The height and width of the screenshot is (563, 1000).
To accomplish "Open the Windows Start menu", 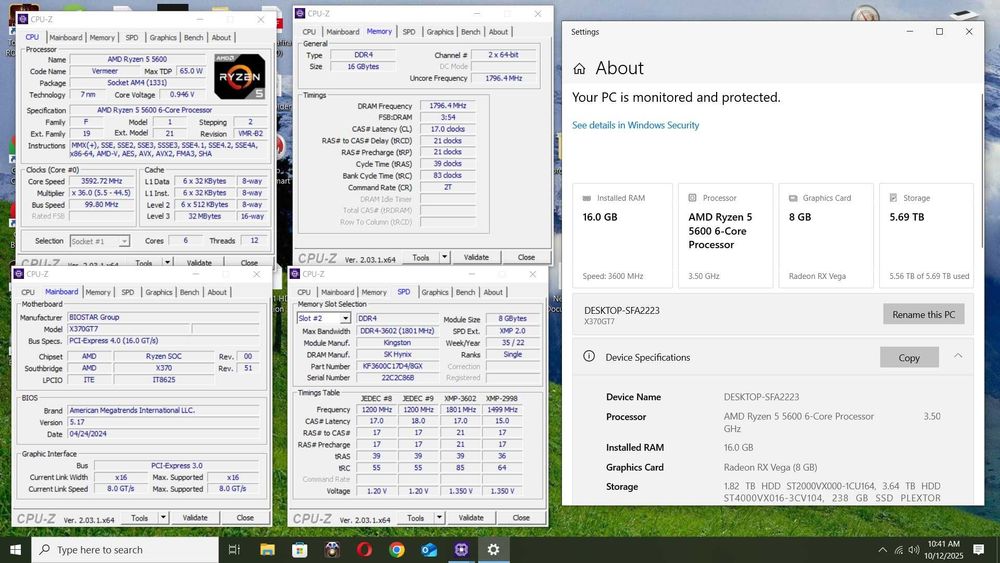I will (x=15, y=550).
